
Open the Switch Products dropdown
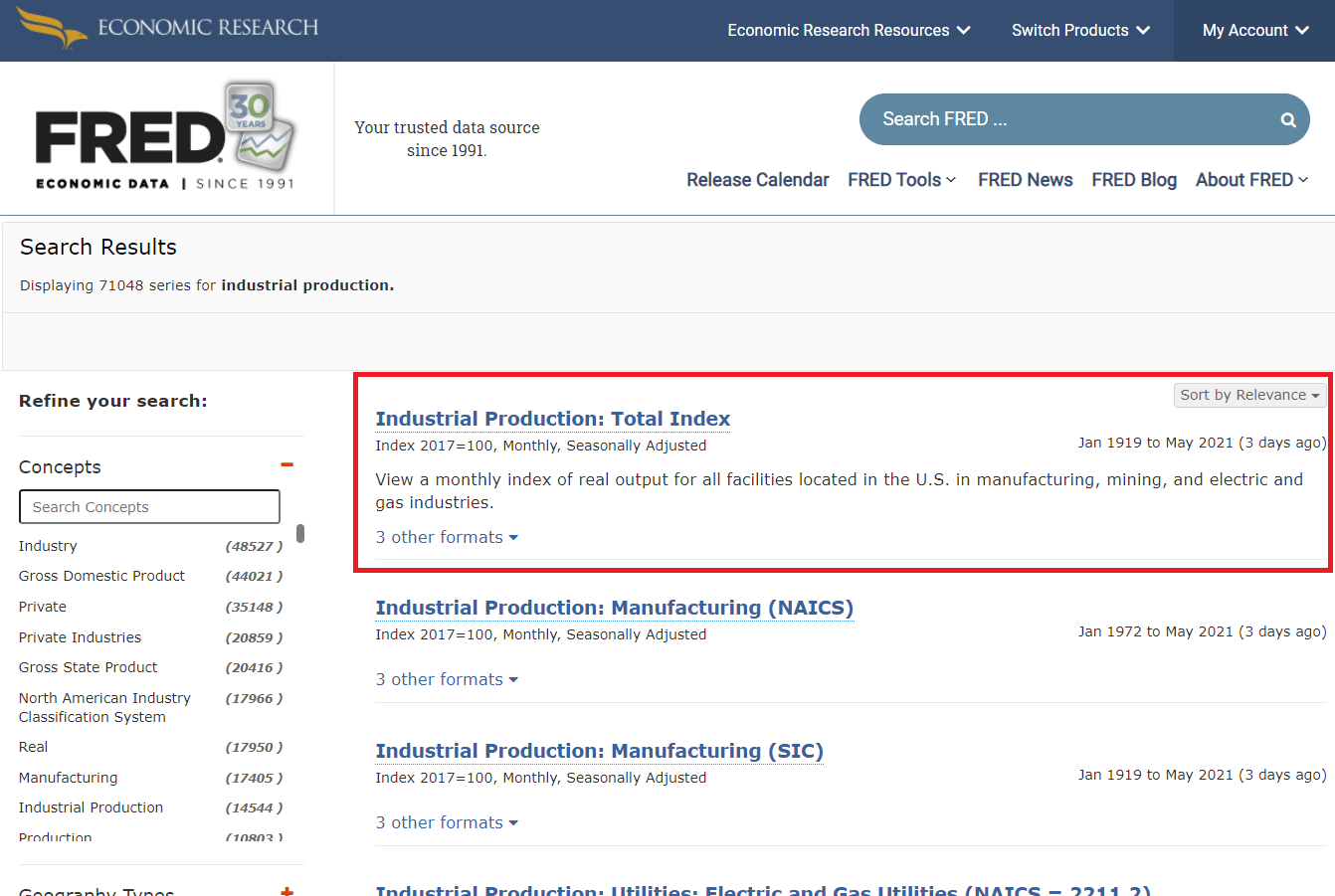[1081, 31]
